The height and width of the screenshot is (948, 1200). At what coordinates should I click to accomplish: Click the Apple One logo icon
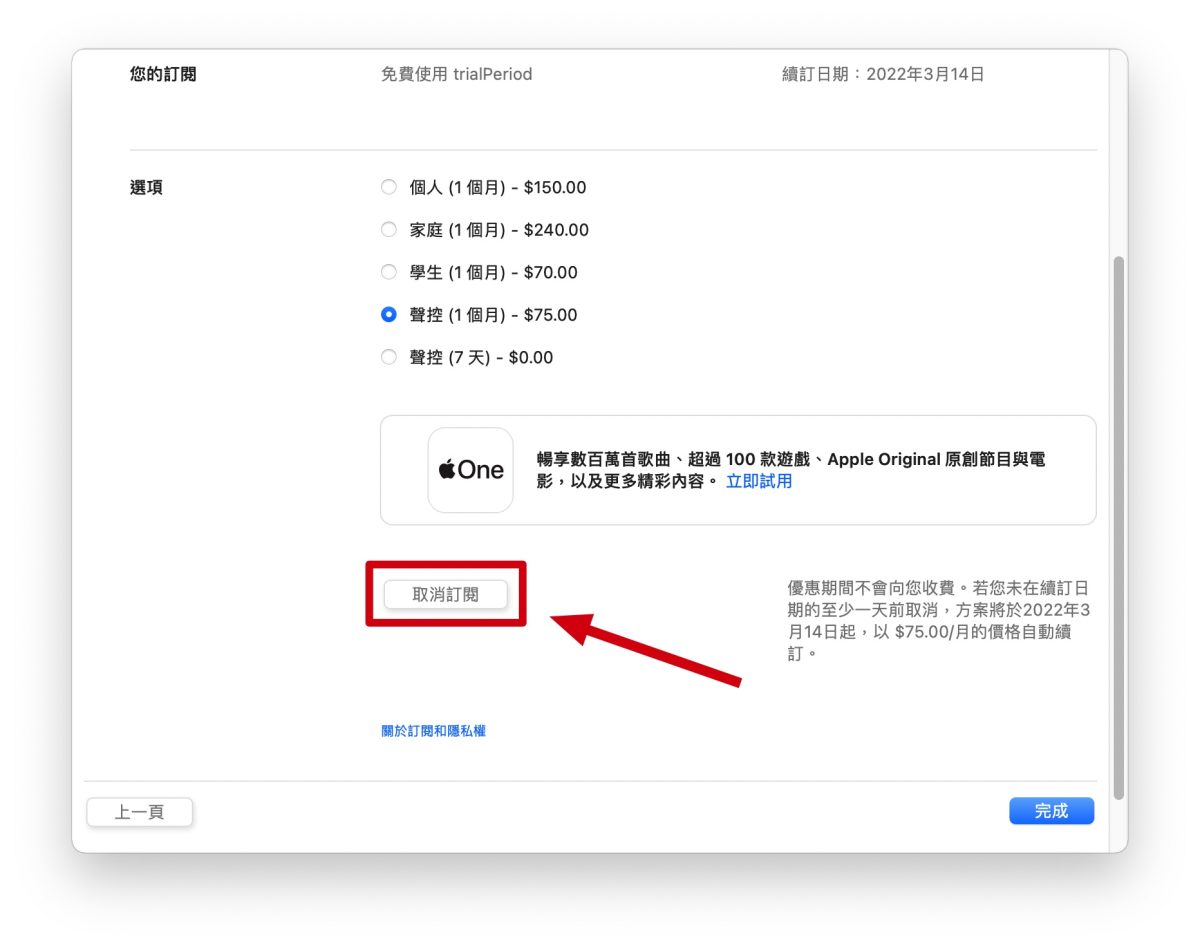pos(471,470)
